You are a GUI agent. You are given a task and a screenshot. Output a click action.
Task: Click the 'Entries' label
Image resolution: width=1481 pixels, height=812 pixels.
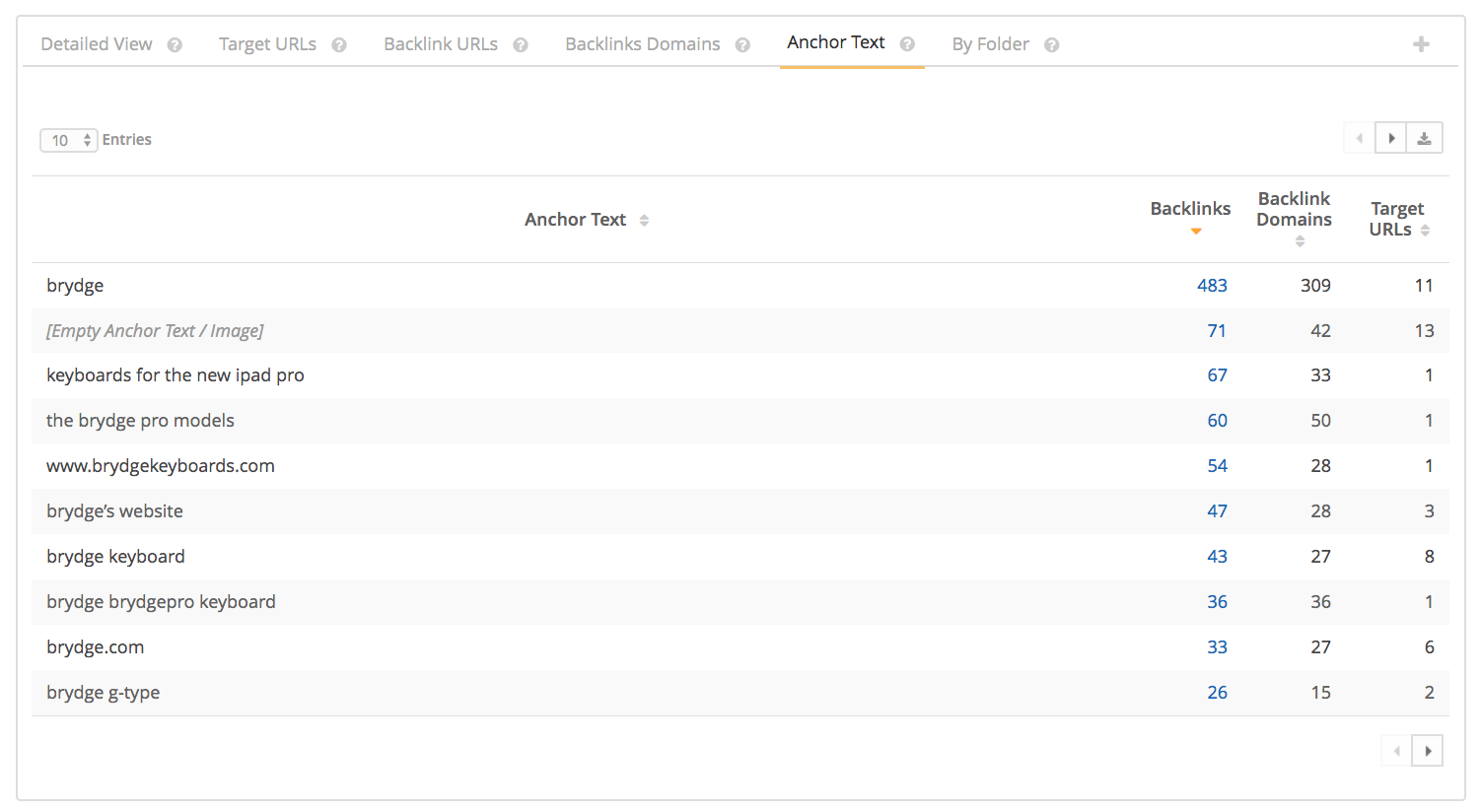pos(127,140)
